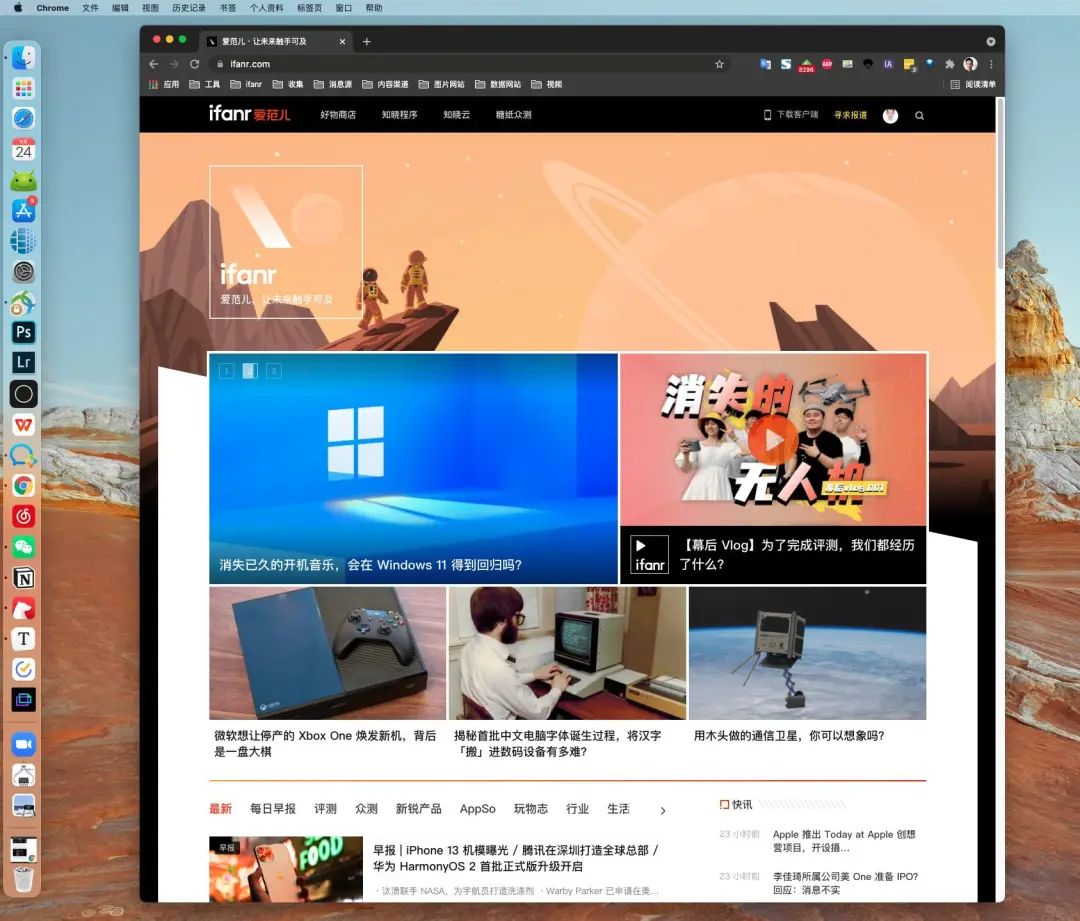Screen dimensions: 1080x921
Task: Click 好物商店 in ifanr navigation
Action: (x=338, y=115)
